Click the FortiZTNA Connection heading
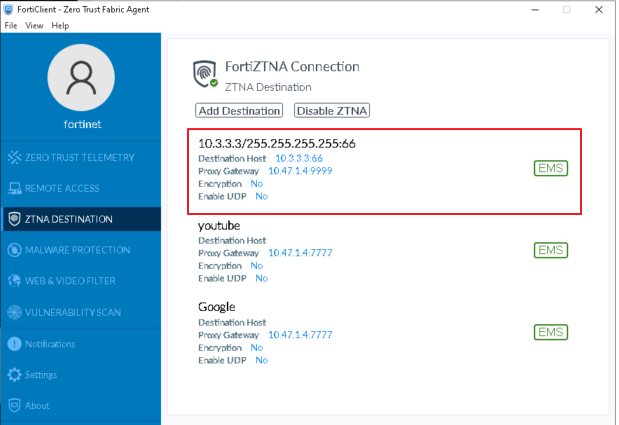 point(292,66)
